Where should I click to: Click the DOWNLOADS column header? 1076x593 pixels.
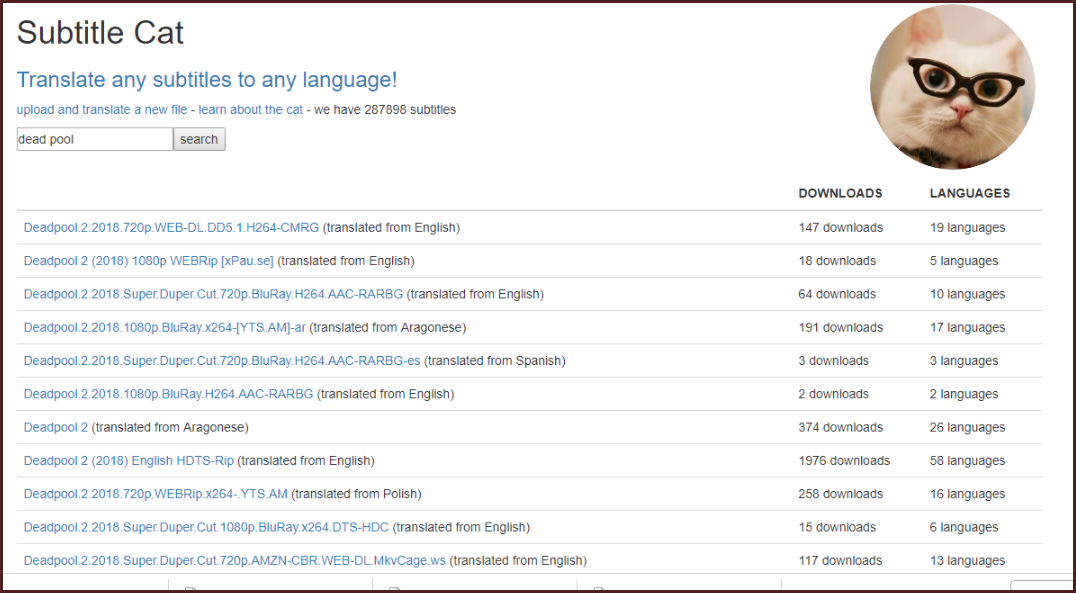click(841, 194)
